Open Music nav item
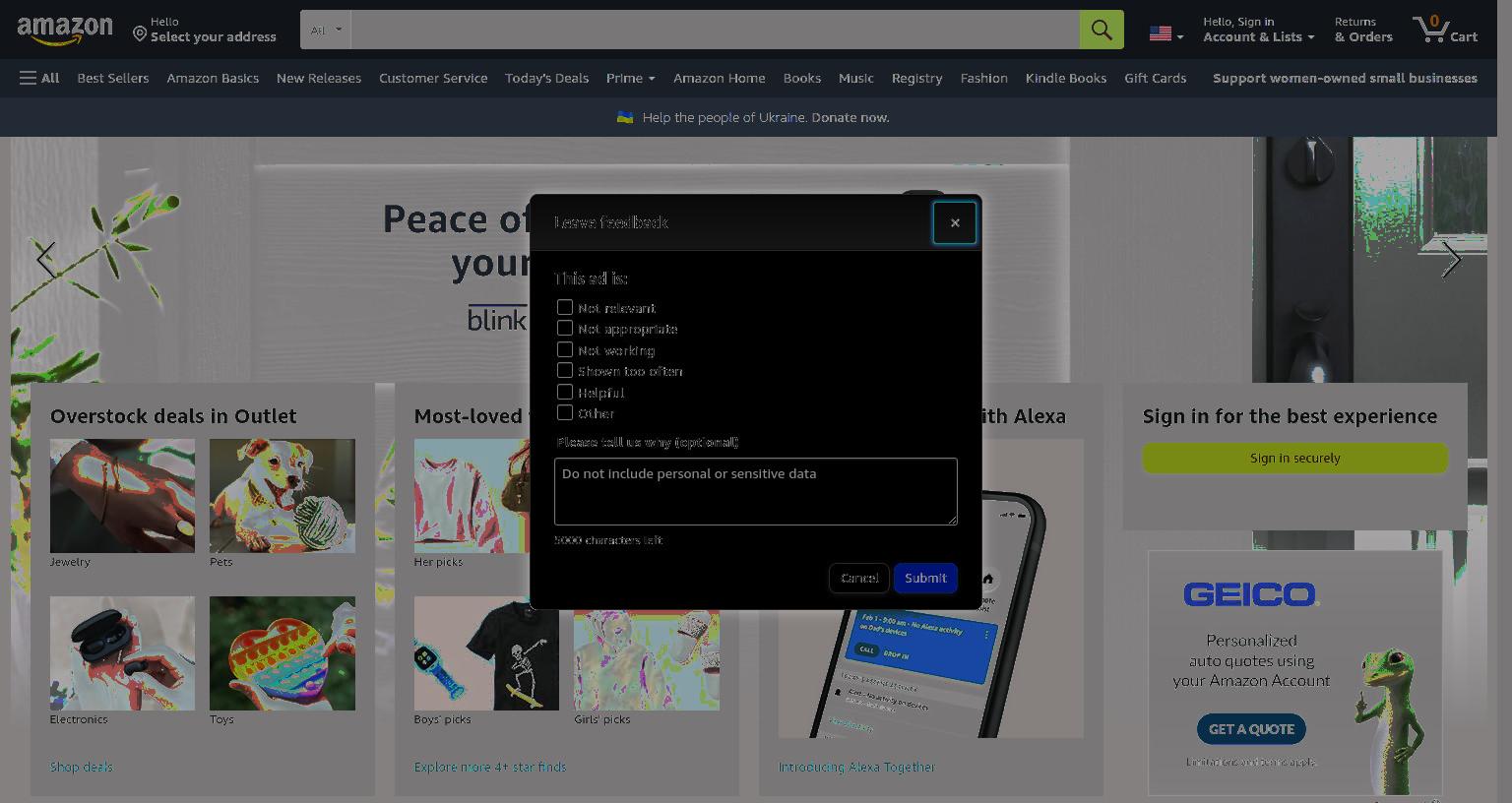This screenshot has width=1512, height=803. click(855, 78)
